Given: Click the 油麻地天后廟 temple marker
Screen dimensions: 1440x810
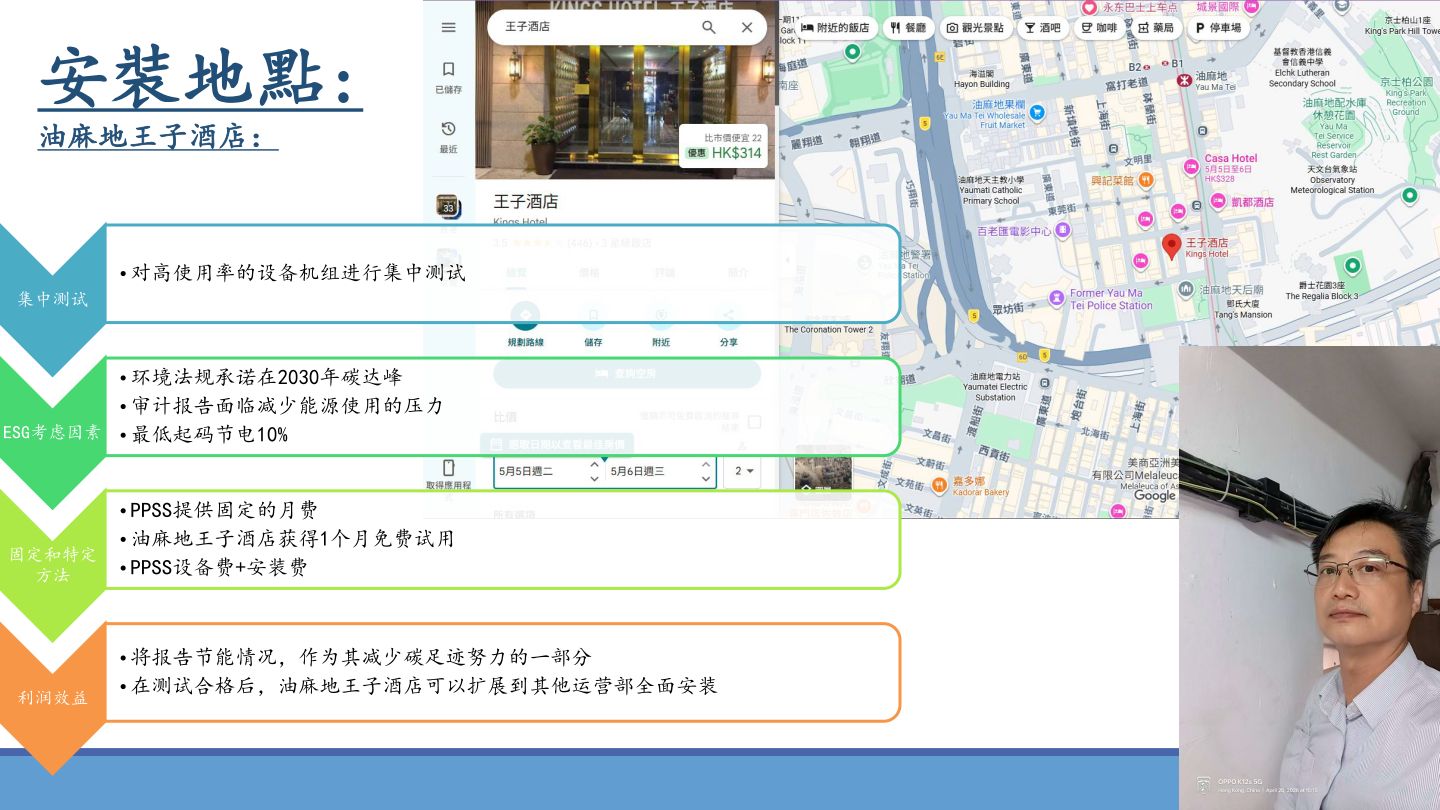Looking at the screenshot, I should tap(1186, 289).
